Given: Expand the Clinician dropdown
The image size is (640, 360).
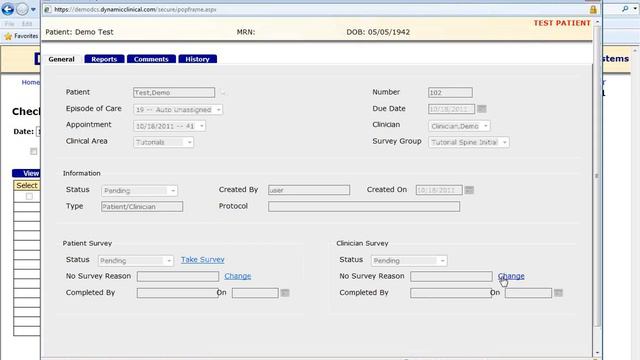Looking at the screenshot, I should (x=486, y=126).
